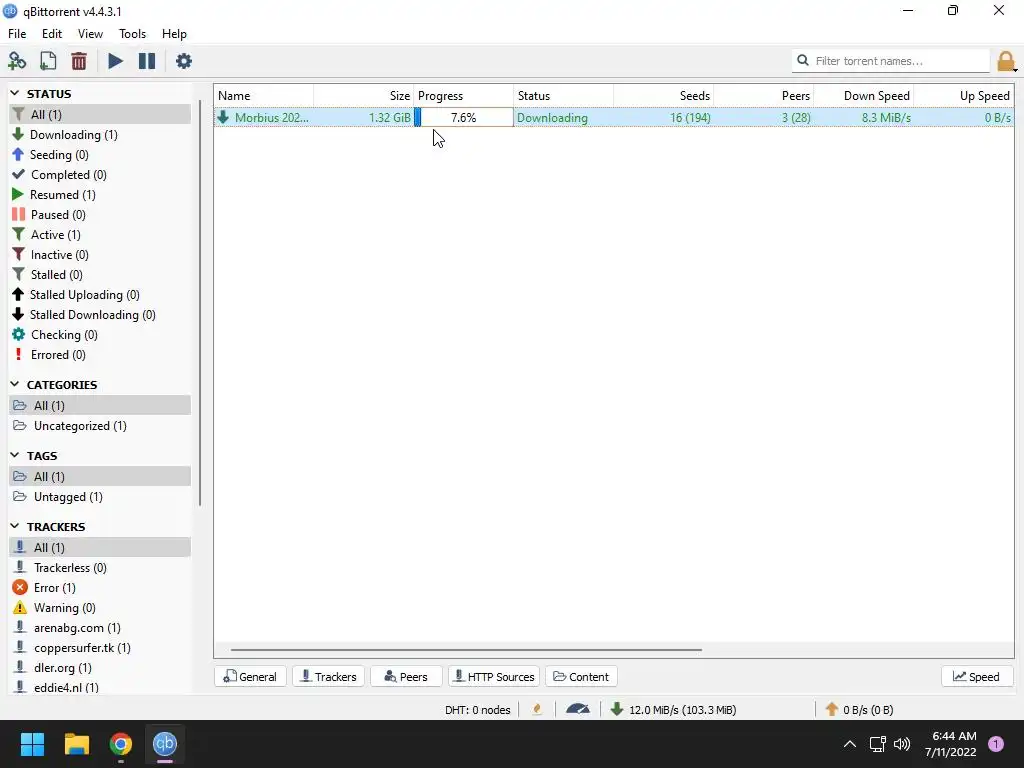Image resolution: width=1024 pixels, height=768 pixels.
Task: Select Trackerless (0) tracker filter
Action: point(101,568)
